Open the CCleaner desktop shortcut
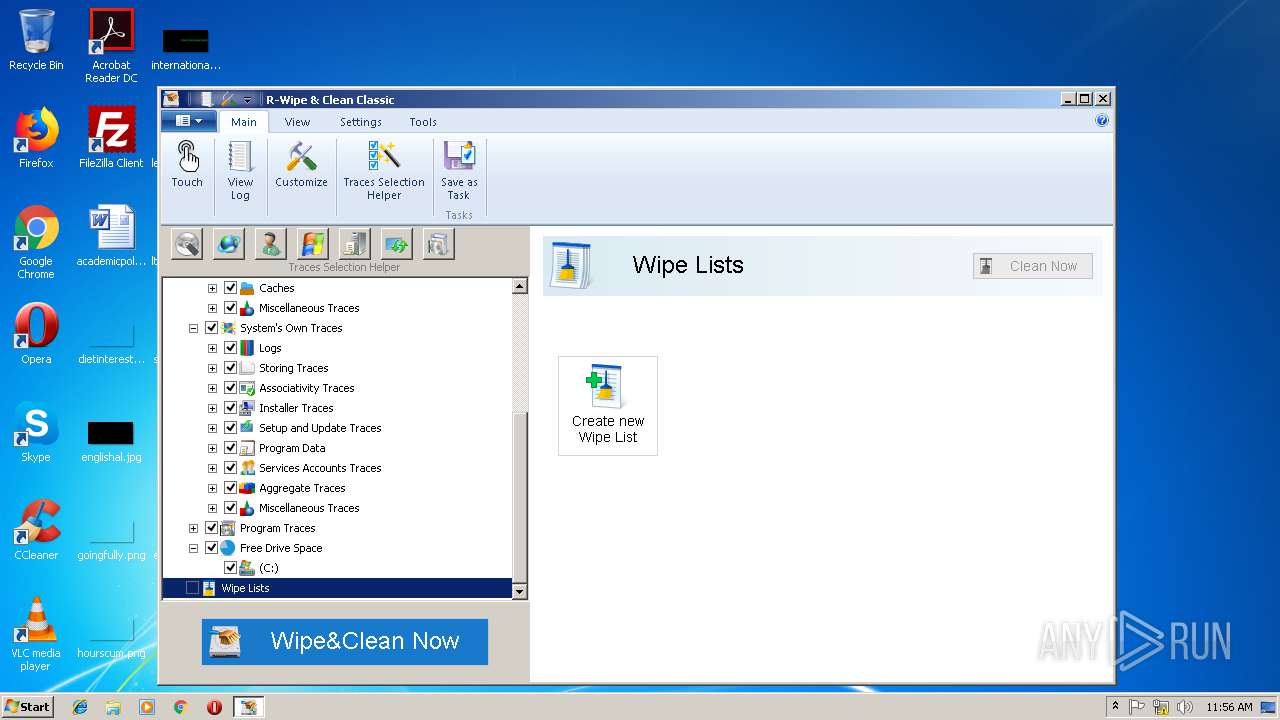1280x720 pixels. [36, 530]
